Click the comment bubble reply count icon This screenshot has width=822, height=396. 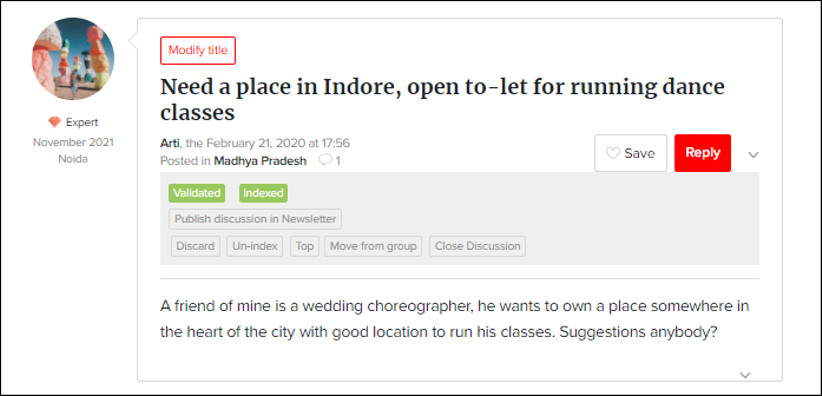(325, 160)
